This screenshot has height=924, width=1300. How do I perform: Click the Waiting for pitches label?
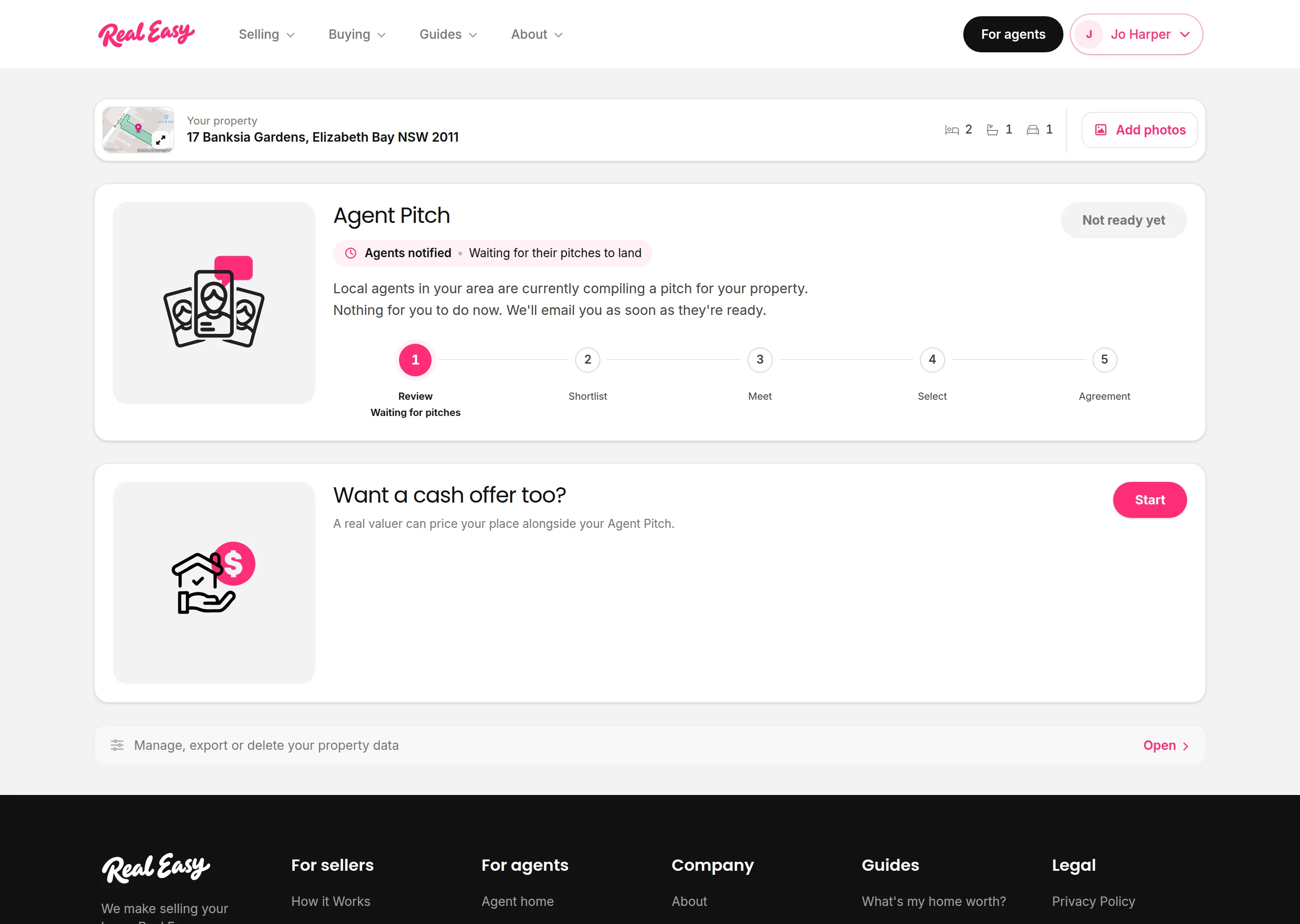[x=415, y=412]
